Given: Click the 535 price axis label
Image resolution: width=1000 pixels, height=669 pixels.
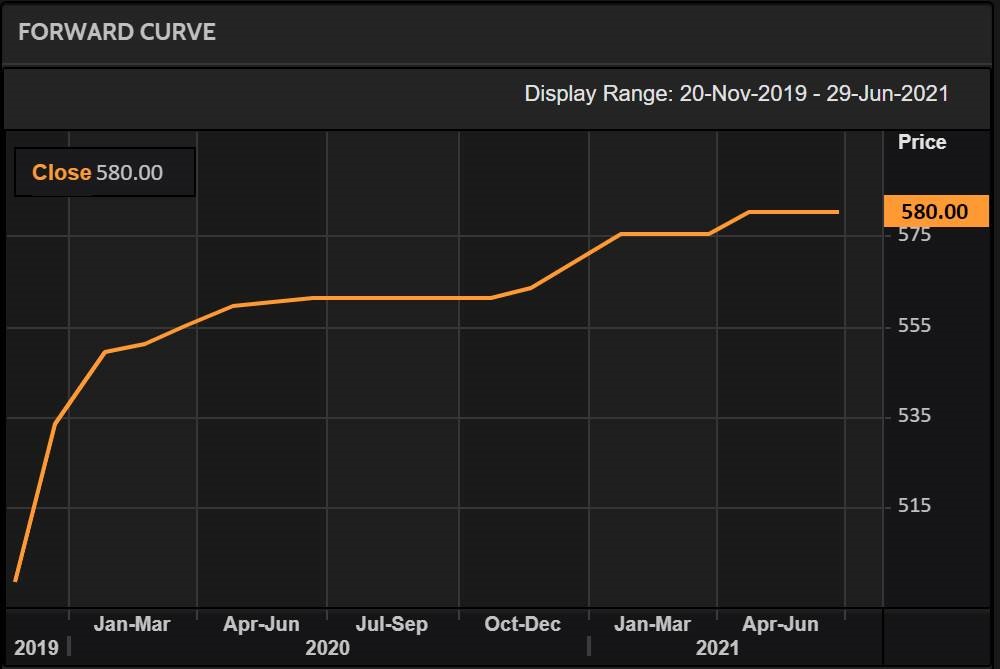Looking at the screenshot, I should 914,416.
